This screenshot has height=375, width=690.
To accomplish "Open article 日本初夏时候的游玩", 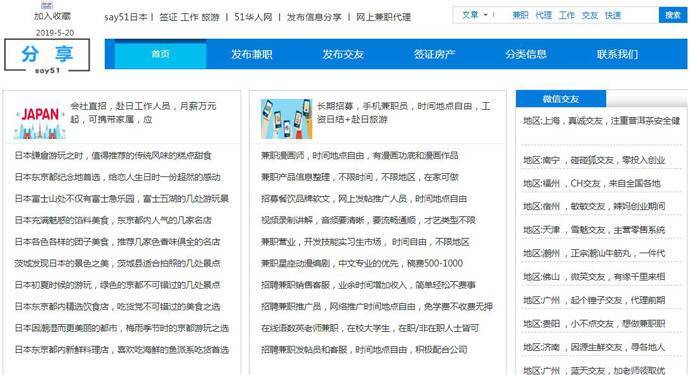I will pos(117,285).
